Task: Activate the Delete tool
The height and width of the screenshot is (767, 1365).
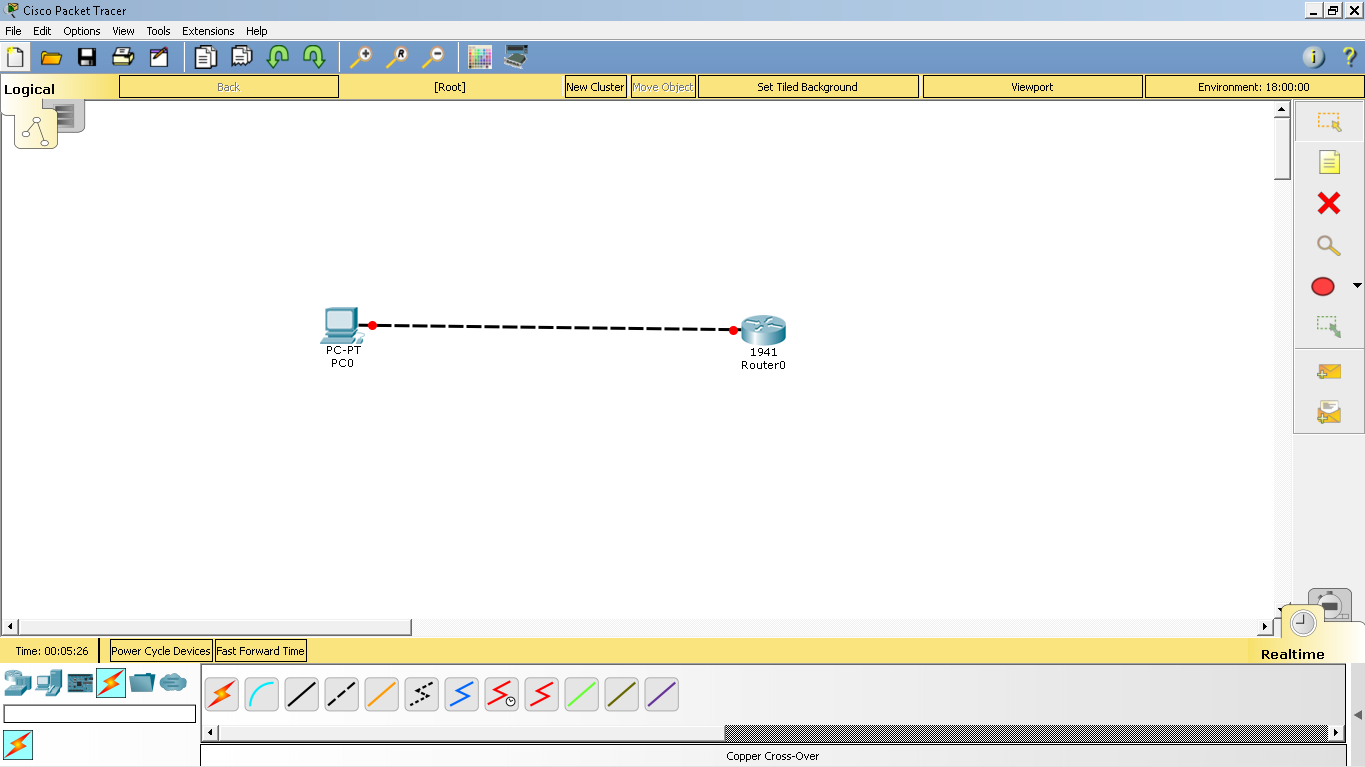Action: coord(1327,203)
